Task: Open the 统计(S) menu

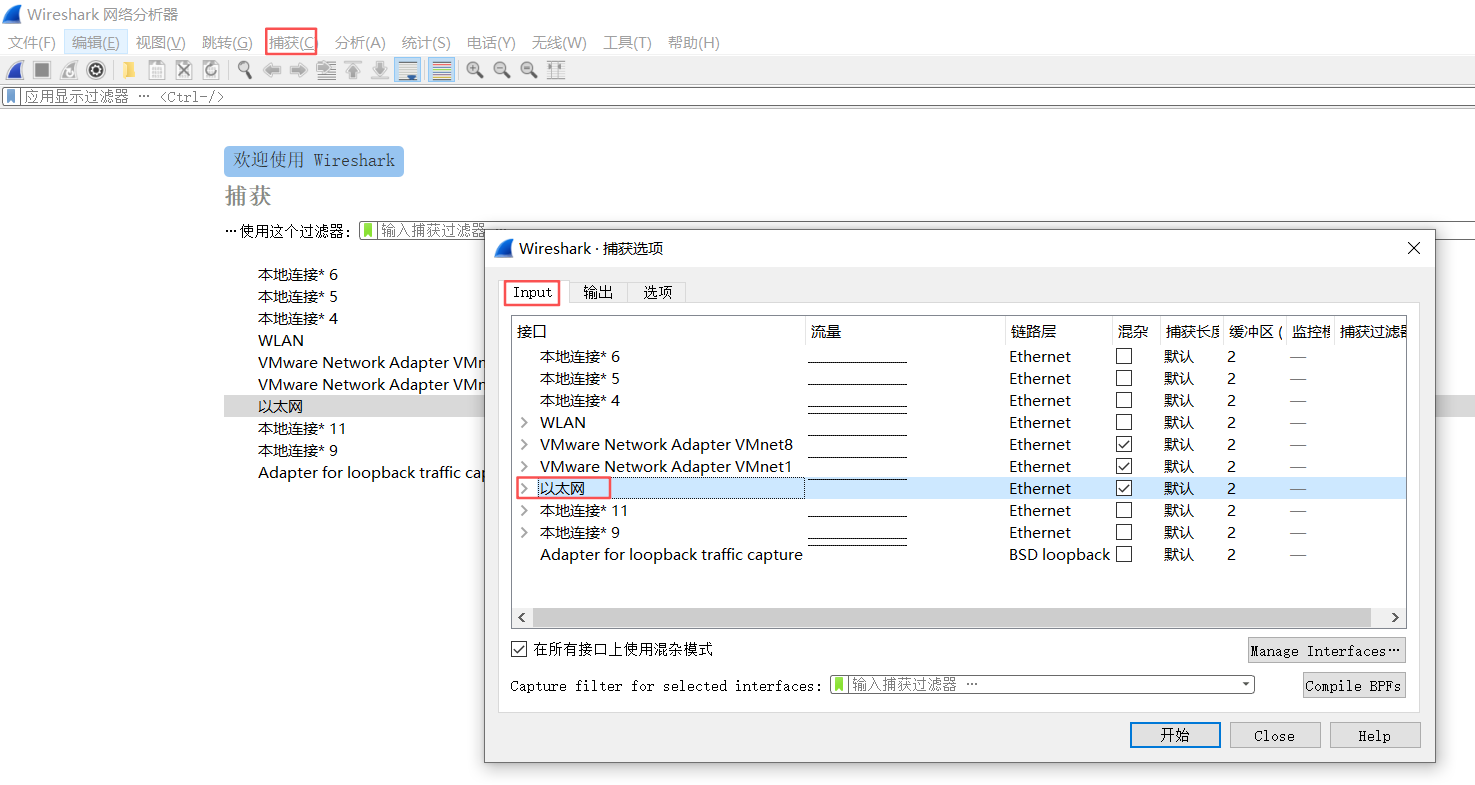Action: point(426,42)
